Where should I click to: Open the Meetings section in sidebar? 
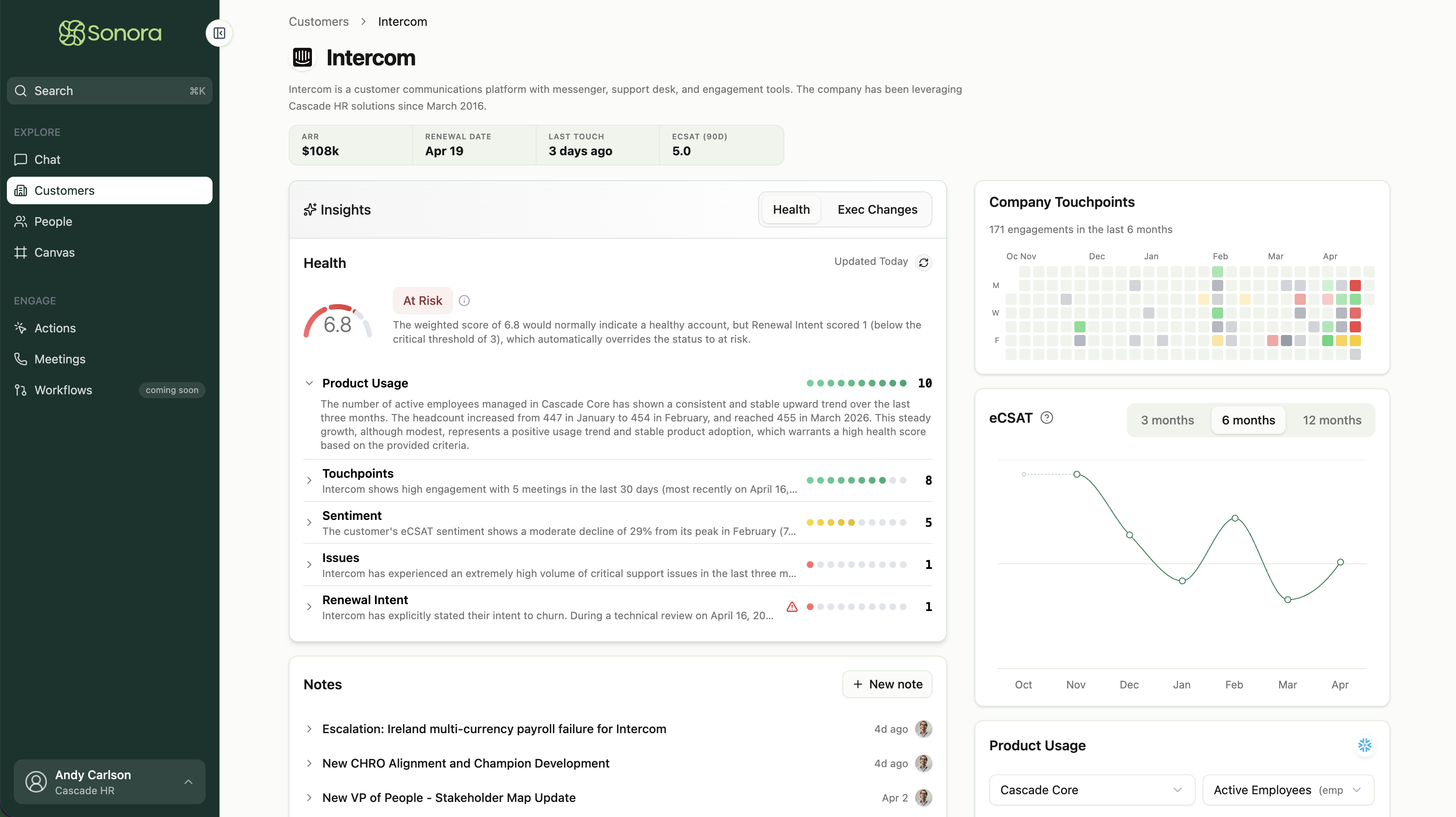60,359
